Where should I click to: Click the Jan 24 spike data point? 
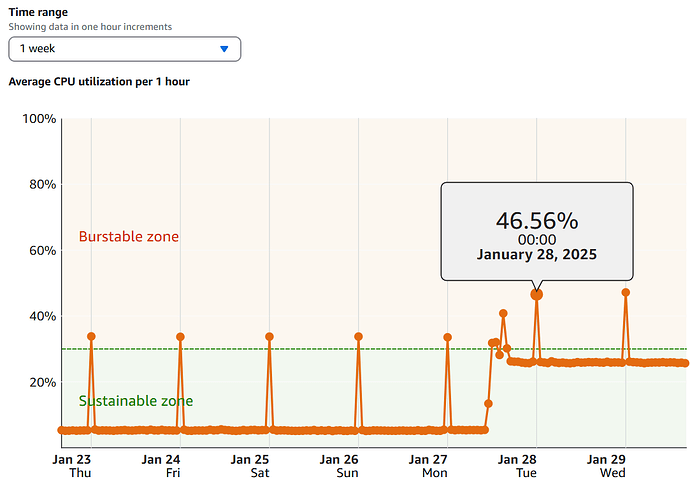click(180, 337)
